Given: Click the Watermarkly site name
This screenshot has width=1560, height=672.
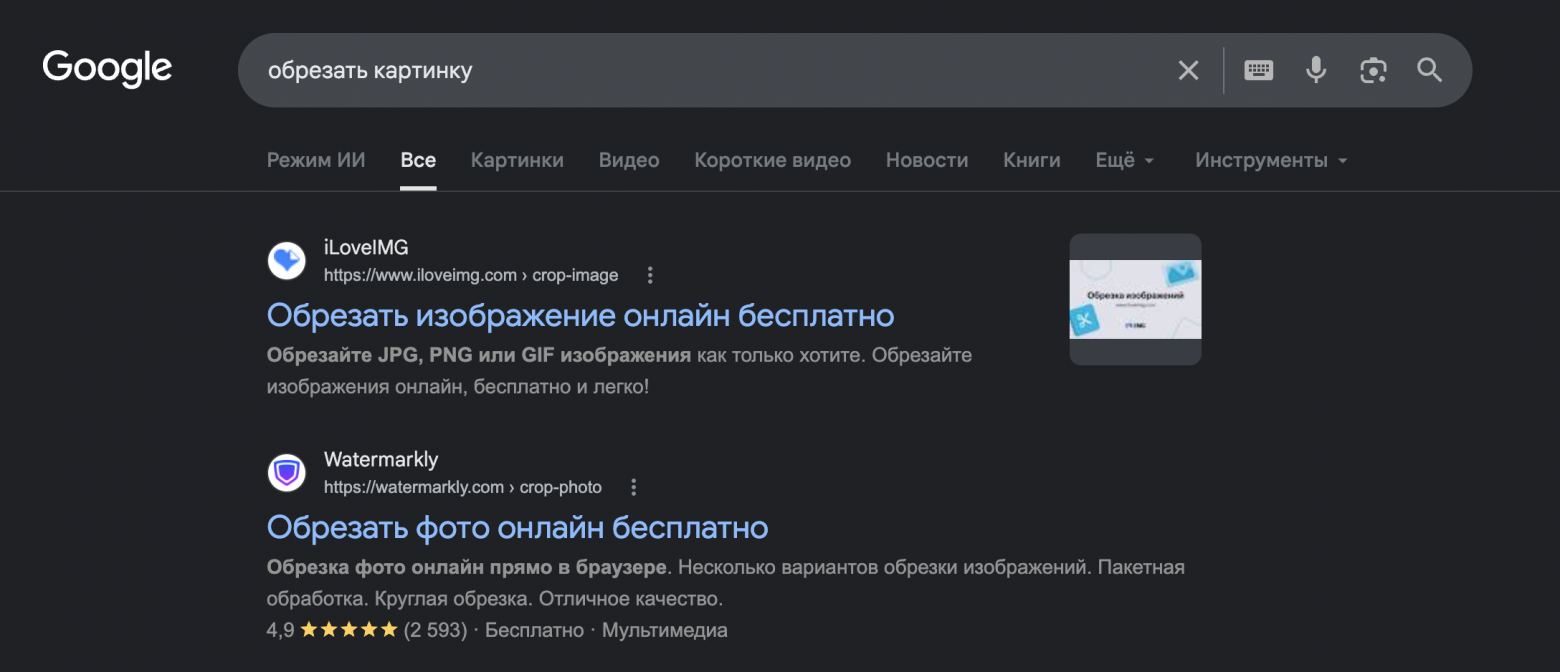Looking at the screenshot, I should tap(381, 460).
